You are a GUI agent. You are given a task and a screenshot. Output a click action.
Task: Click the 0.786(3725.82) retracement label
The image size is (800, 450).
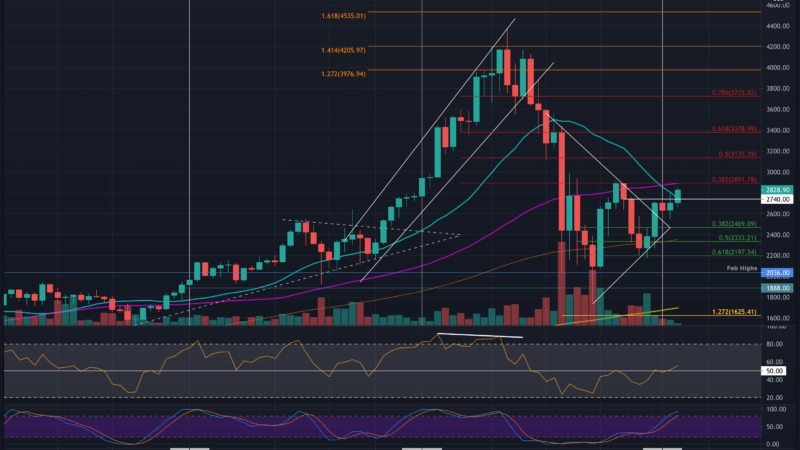(x=734, y=93)
